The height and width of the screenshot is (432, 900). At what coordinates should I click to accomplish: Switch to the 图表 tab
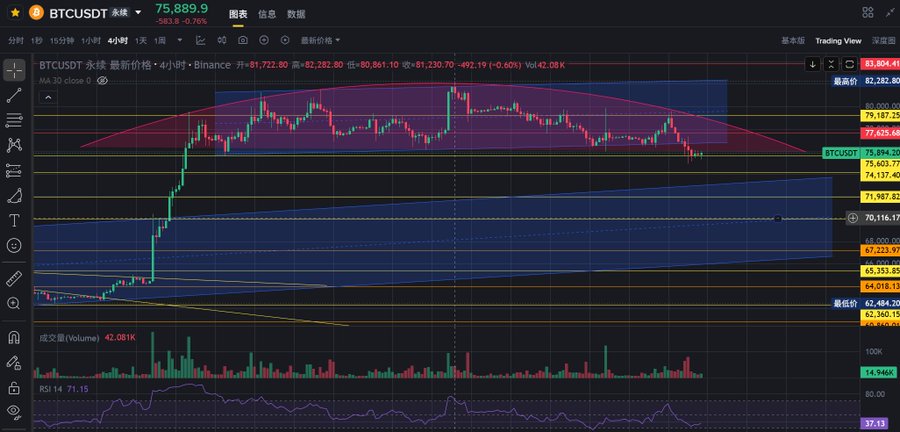pos(238,14)
